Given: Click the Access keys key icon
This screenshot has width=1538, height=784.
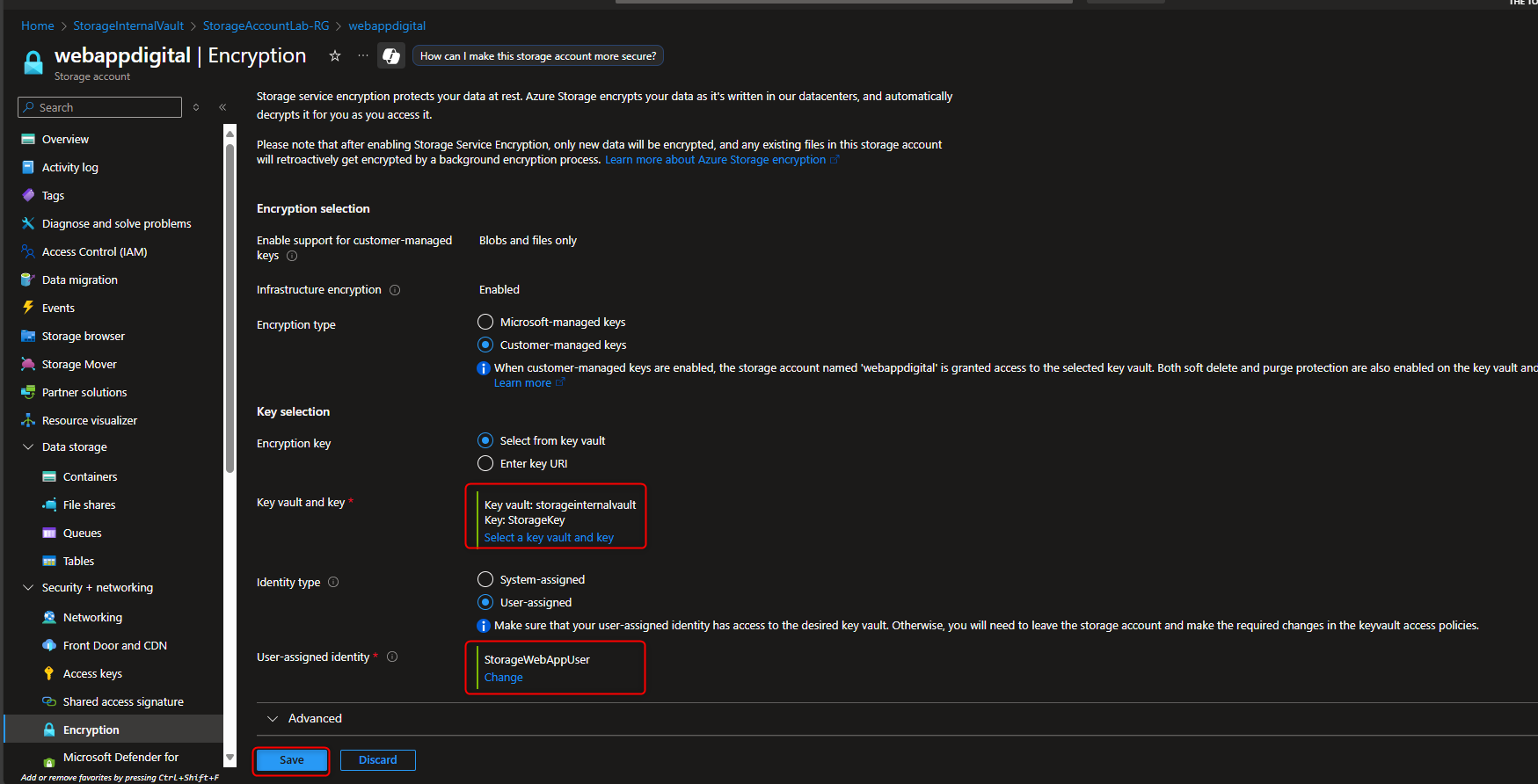Looking at the screenshot, I should click(49, 673).
